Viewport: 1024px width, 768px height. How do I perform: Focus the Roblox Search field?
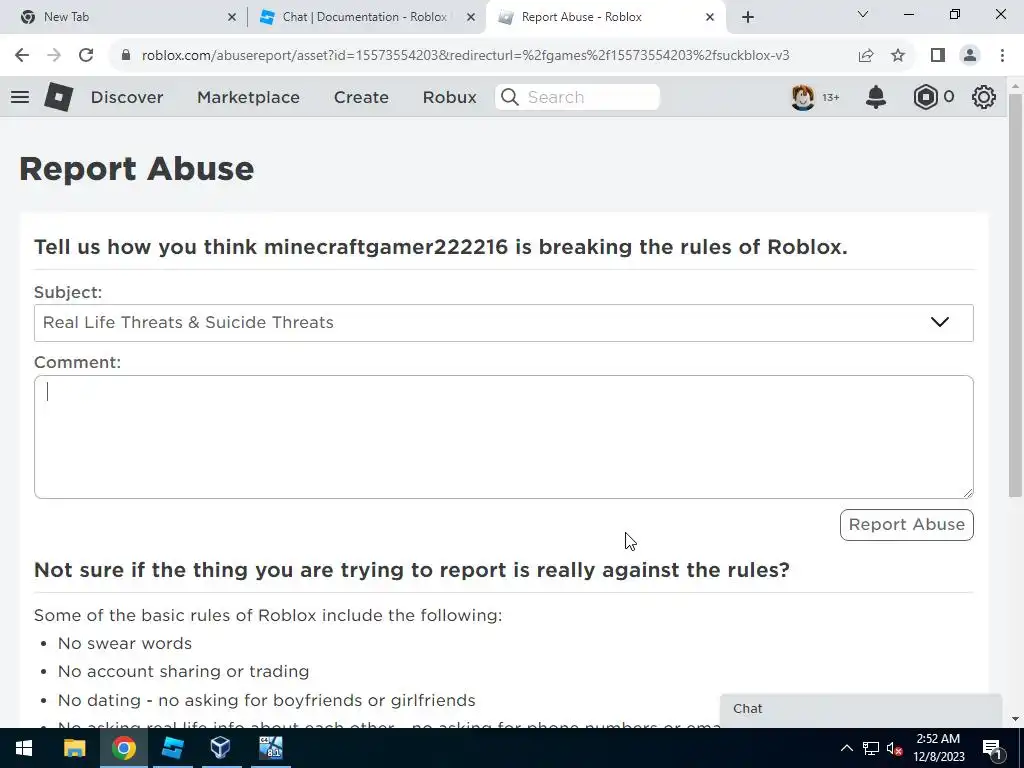[x=577, y=97]
